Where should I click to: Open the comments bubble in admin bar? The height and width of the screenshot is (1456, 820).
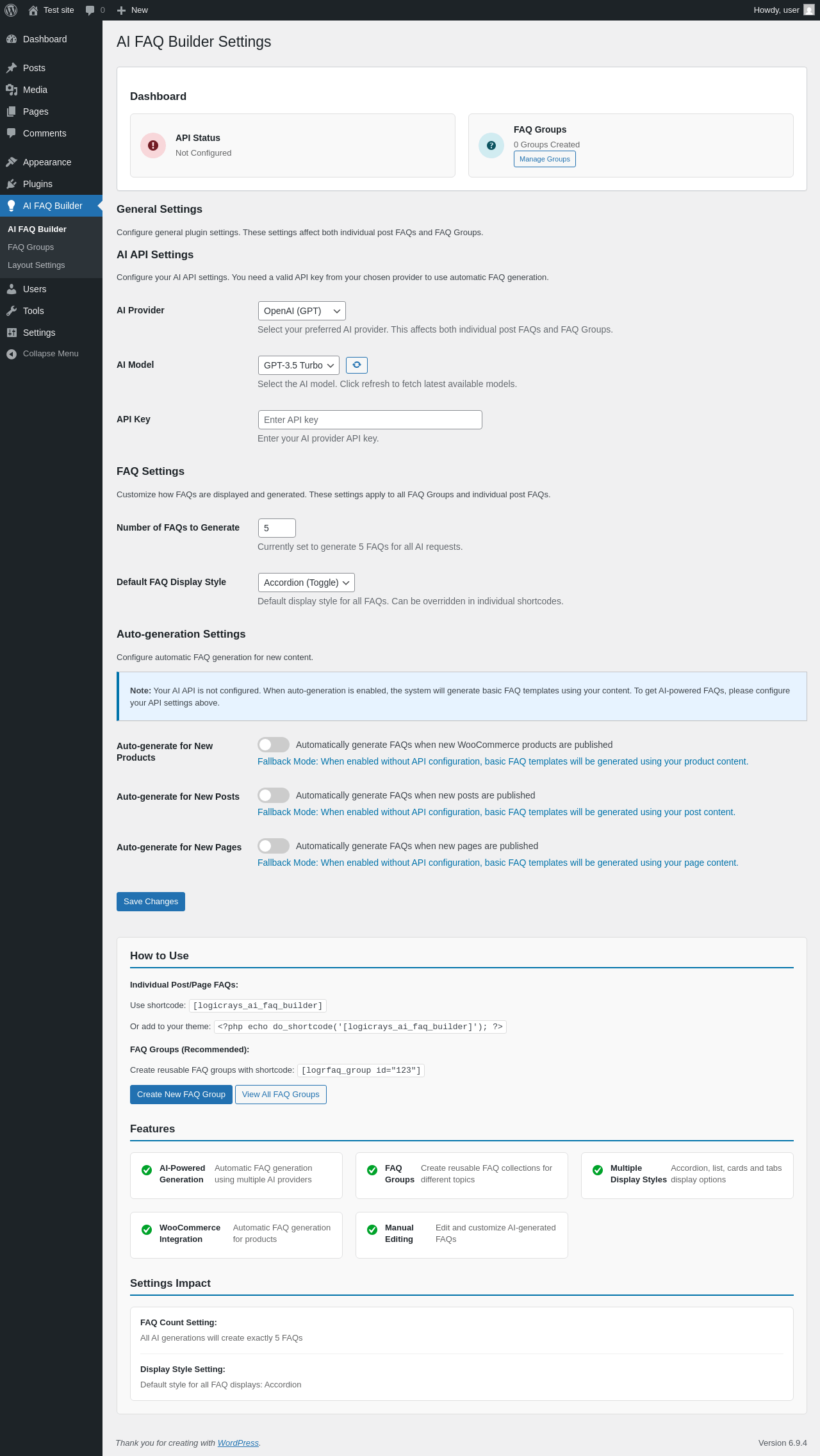tap(90, 10)
